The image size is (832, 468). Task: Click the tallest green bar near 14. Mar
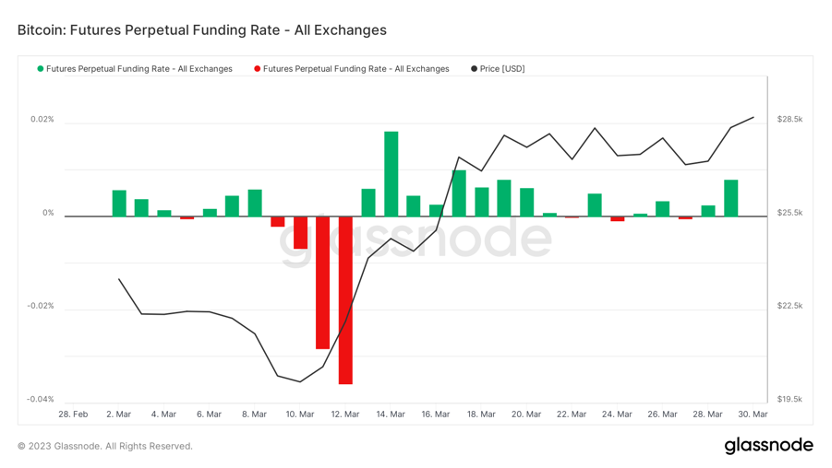click(391, 173)
